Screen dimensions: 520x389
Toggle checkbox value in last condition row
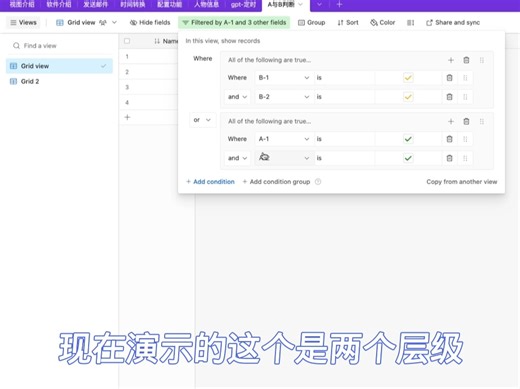(408, 158)
